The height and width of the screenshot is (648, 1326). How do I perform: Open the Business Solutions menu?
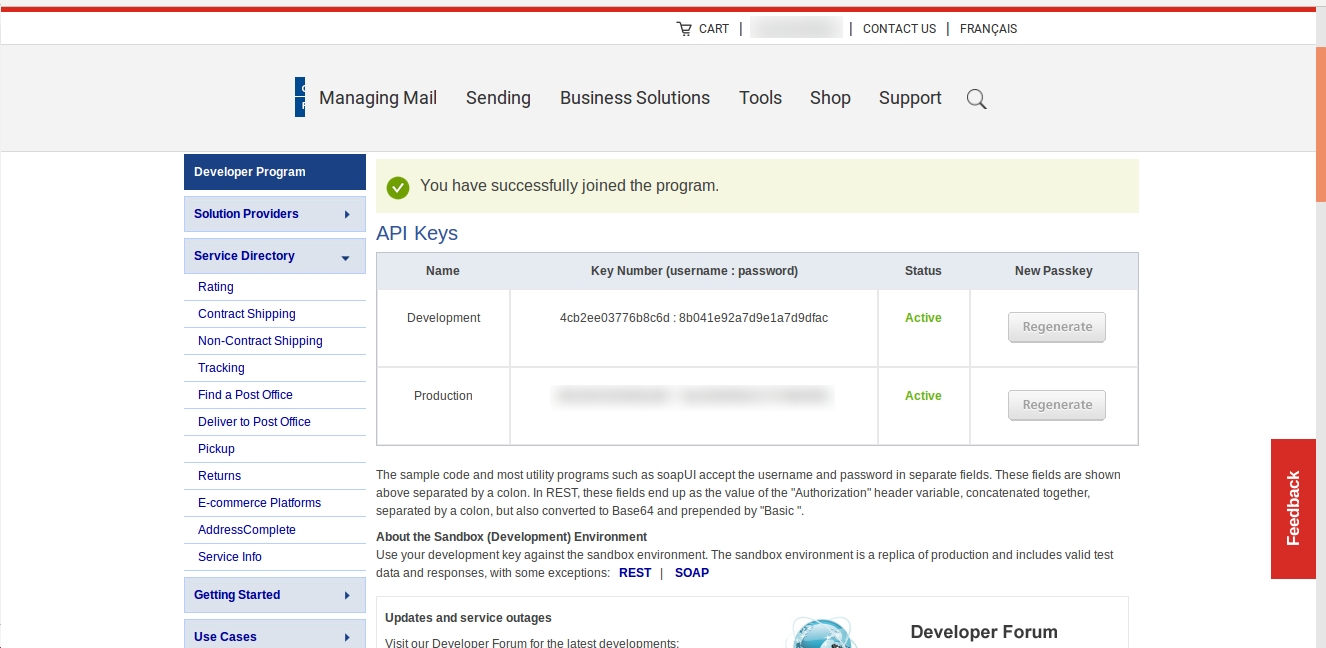[635, 98]
